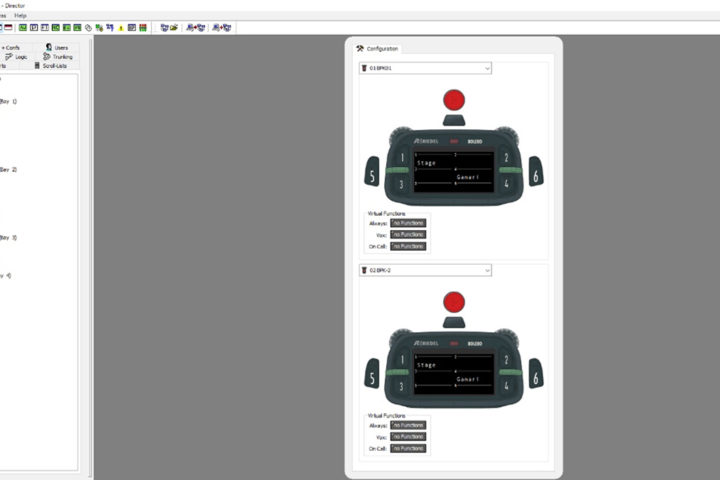Screen dimensions: 720x480
Task: Select side key 5 on the 02 BPK-2 beltpack
Action: coord(372,373)
